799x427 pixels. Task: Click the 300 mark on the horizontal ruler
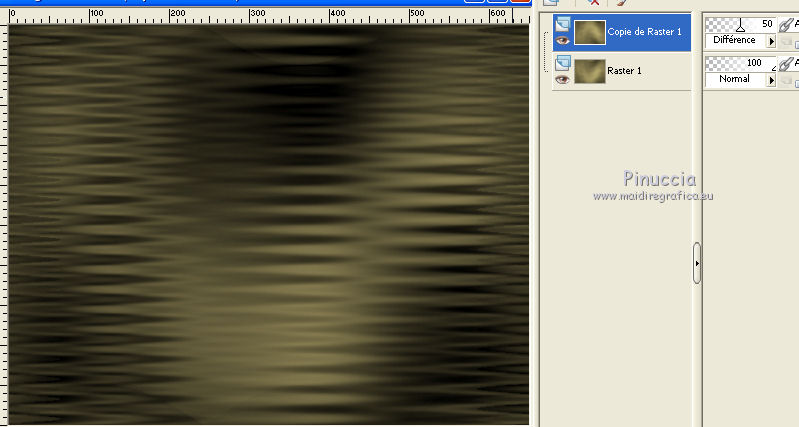tap(258, 13)
